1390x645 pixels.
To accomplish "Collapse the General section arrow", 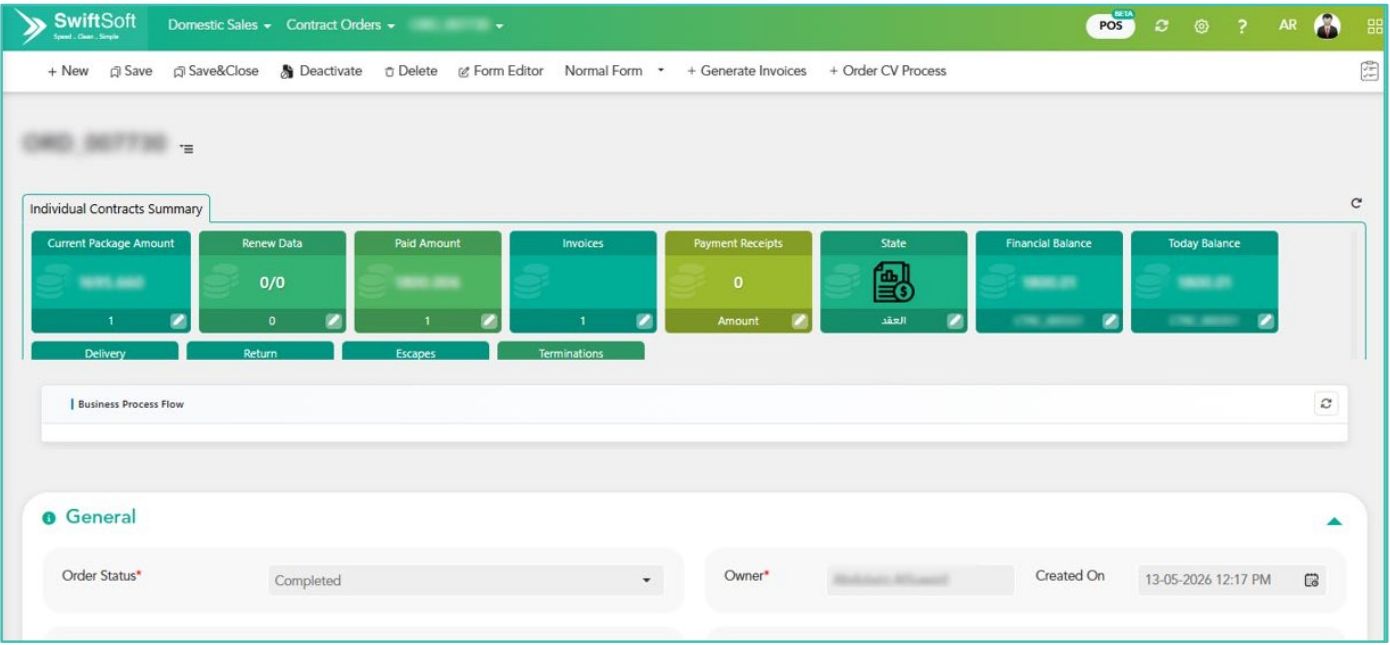I will click(x=1333, y=522).
